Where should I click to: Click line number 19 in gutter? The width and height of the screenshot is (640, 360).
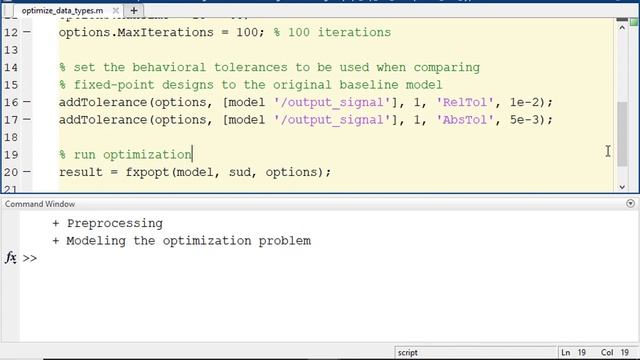coord(11,155)
